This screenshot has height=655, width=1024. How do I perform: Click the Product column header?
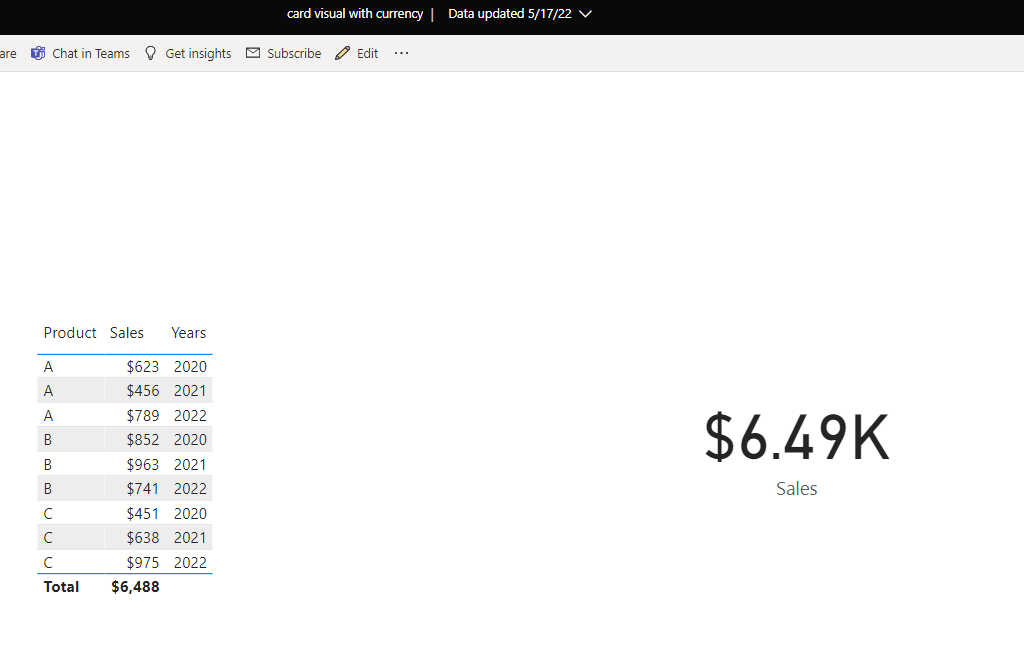[70, 333]
